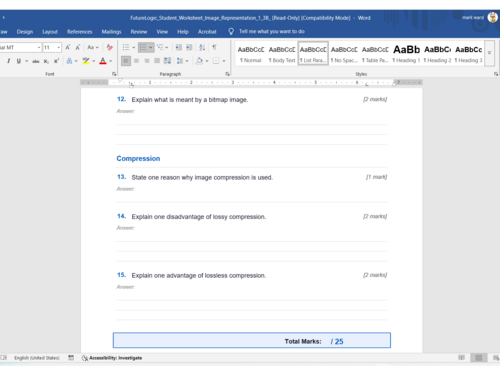Open the font size dropdown

[59, 48]
